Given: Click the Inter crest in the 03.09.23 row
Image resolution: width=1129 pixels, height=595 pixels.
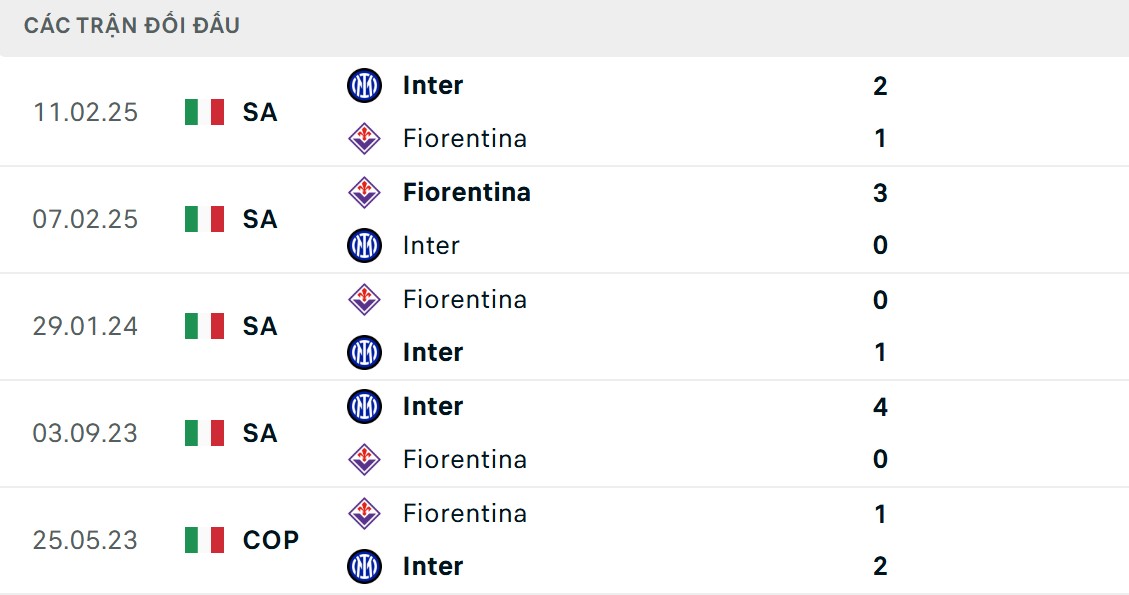Looking at the screenshot, I should tap(364, 406).
